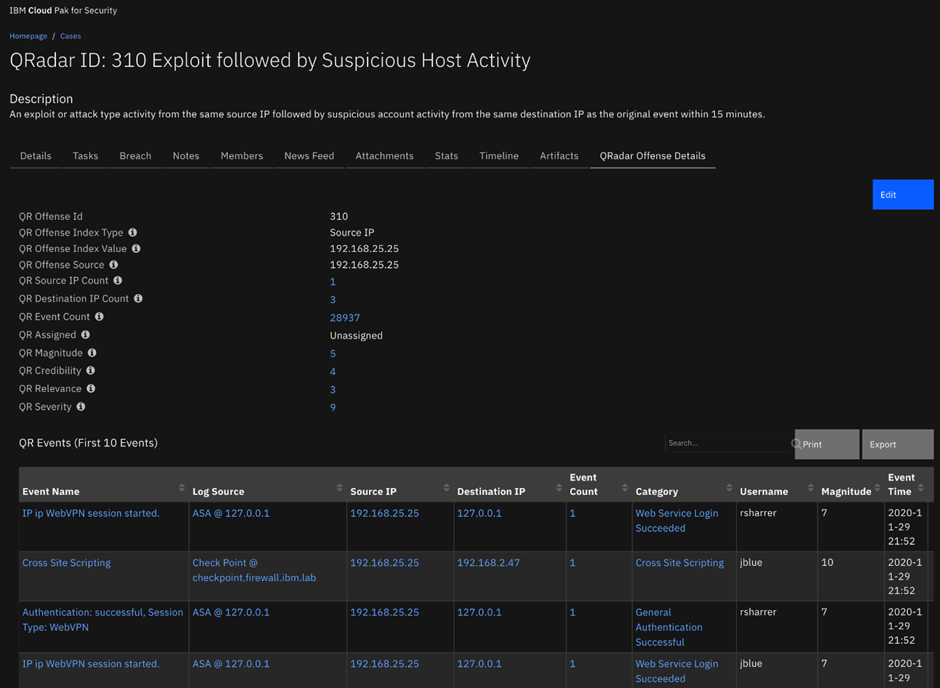Open the 28937 event count link

pos(344,317)
